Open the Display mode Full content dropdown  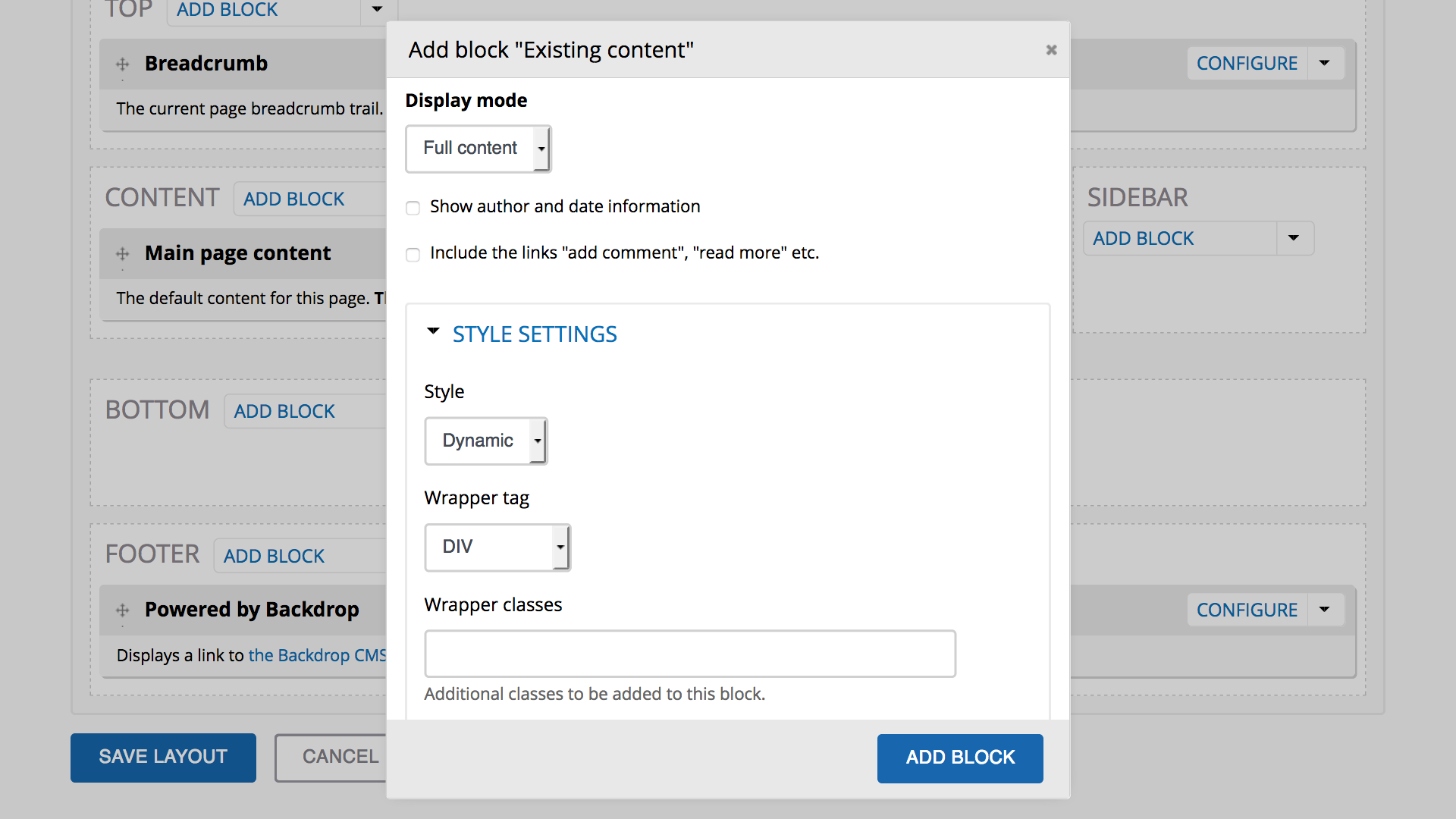click(x=478, y=149)
